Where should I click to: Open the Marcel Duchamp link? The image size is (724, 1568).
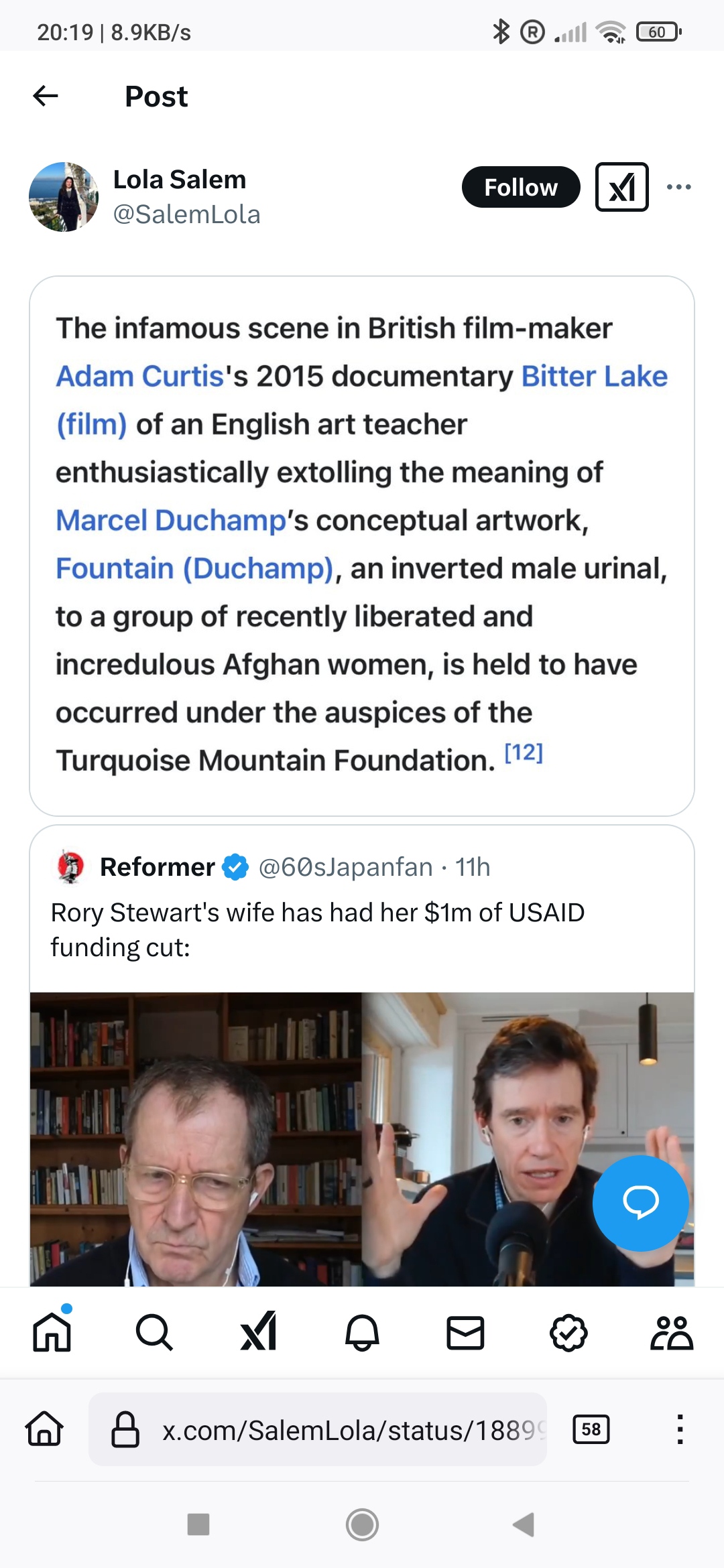(x=171, y=521)
